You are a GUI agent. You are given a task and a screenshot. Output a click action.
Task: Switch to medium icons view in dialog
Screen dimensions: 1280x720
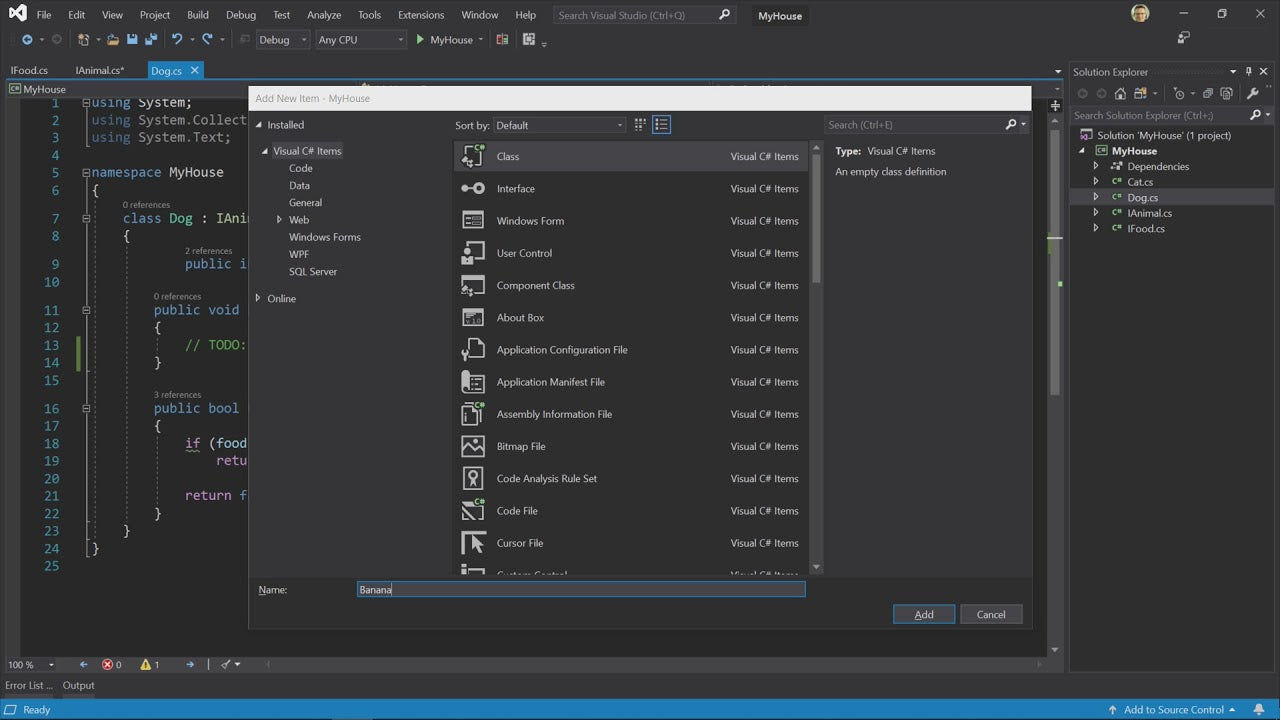click(641, 125)
